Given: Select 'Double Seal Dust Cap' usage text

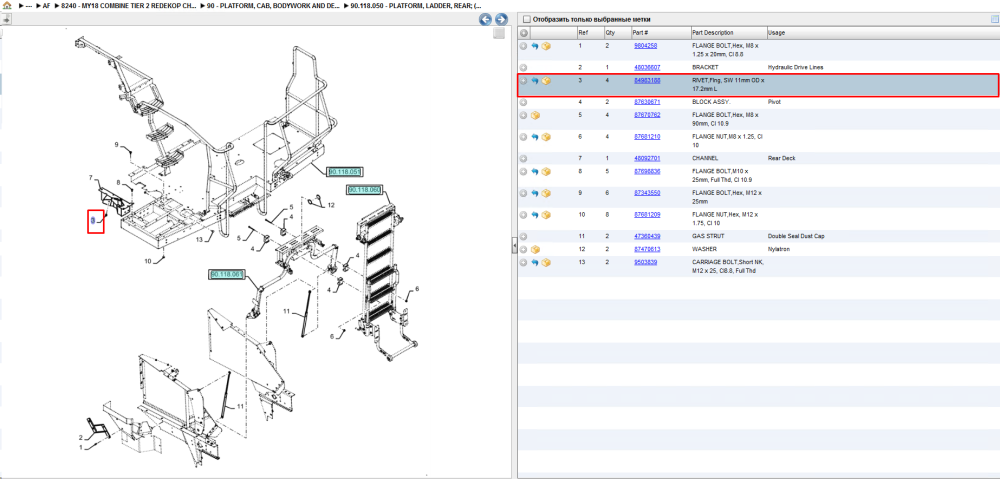Looking at the screenshot, I should click(797, 236).
